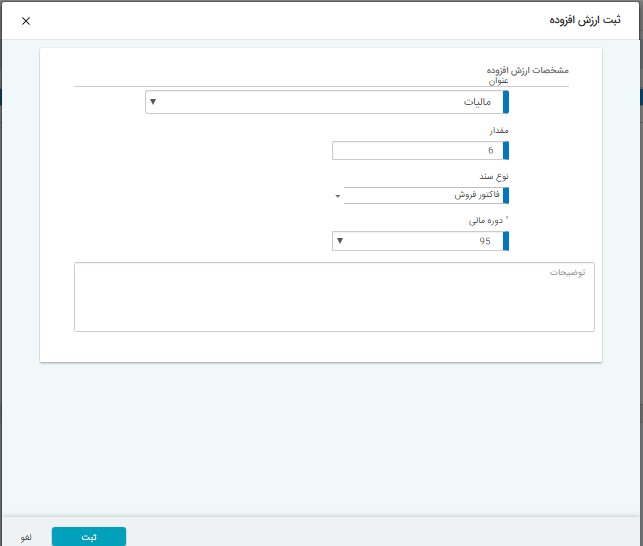
Task: Click the dialog title ثبت ارزش افزوده
Action: [x=585, y=20]
